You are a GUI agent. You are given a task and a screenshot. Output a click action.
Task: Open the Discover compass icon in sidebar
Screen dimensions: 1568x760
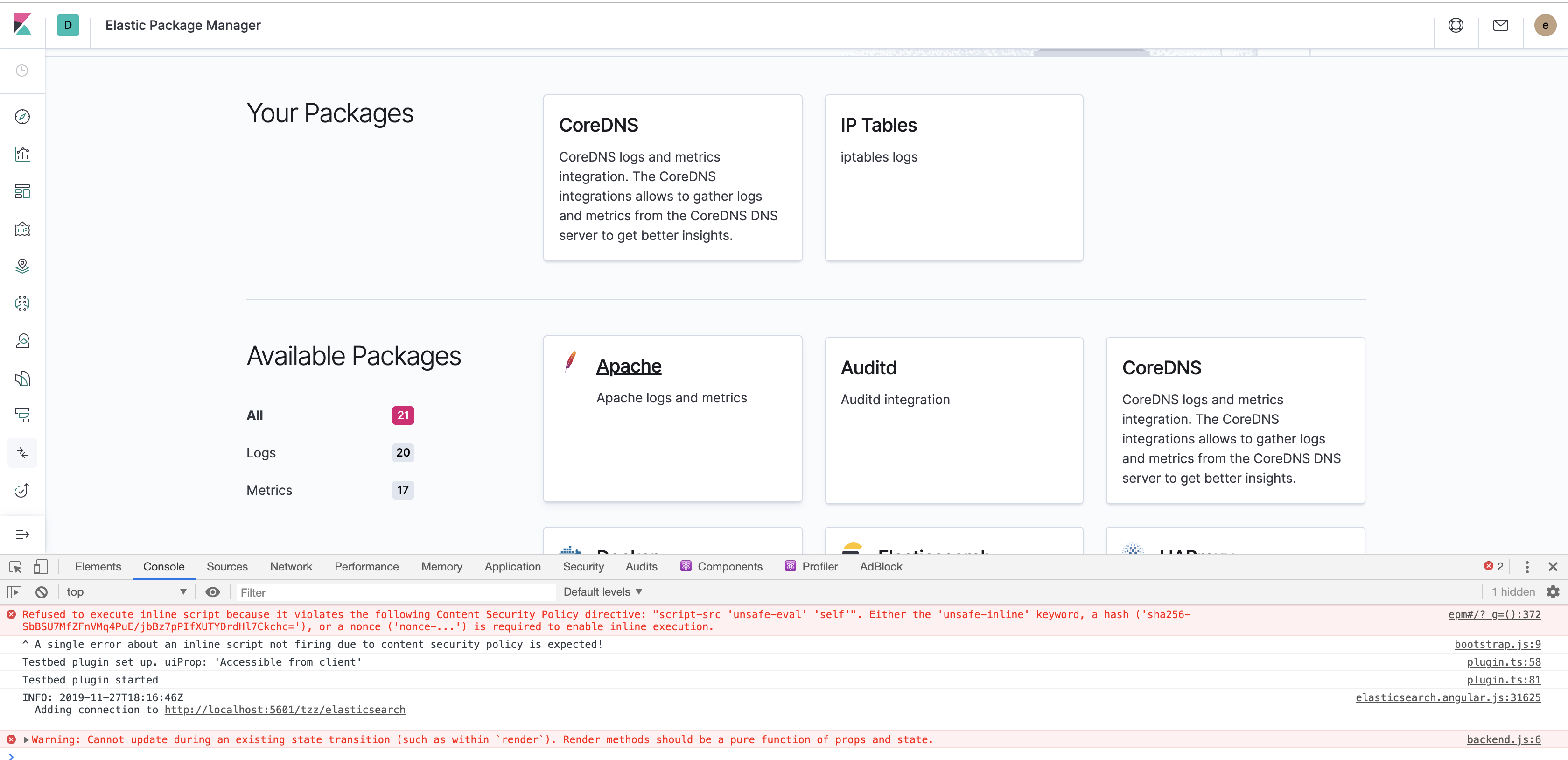click(22, 116)
